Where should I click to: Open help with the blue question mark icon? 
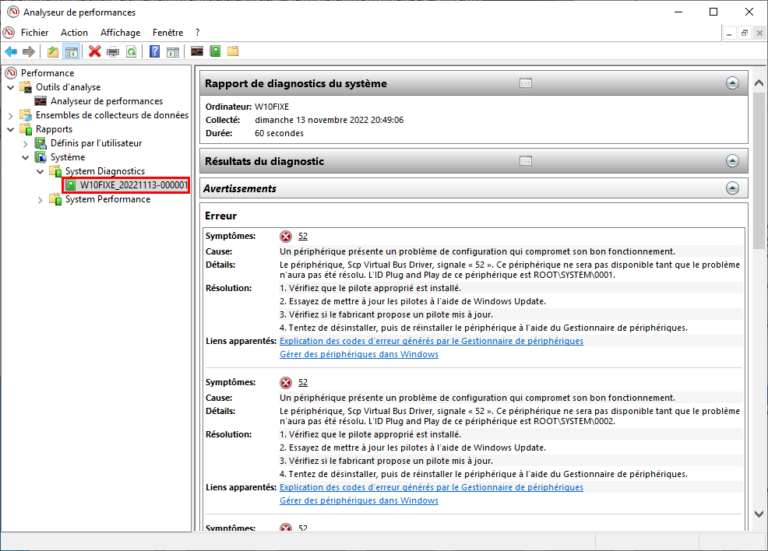(x=155, y=51)
